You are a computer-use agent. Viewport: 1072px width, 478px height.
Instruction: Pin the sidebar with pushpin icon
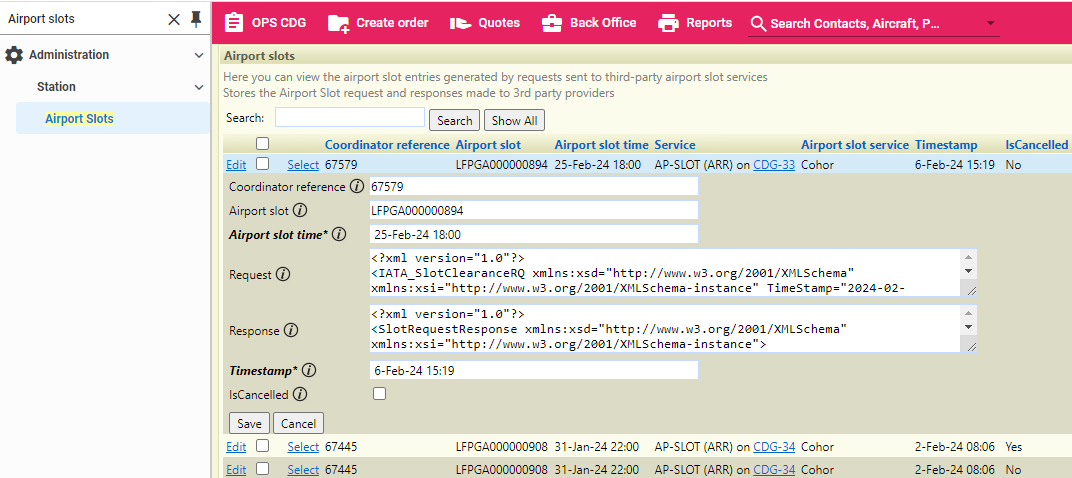tap(196, 20)
